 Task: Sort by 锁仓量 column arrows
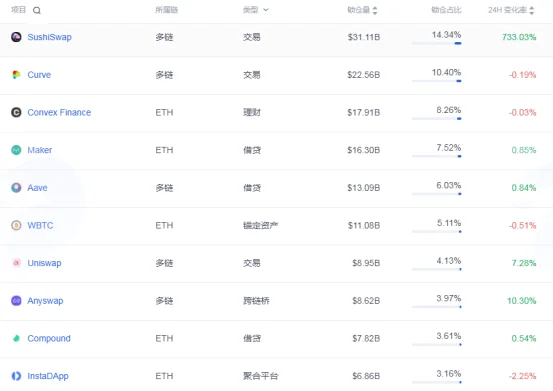click(x=375, y=11)
